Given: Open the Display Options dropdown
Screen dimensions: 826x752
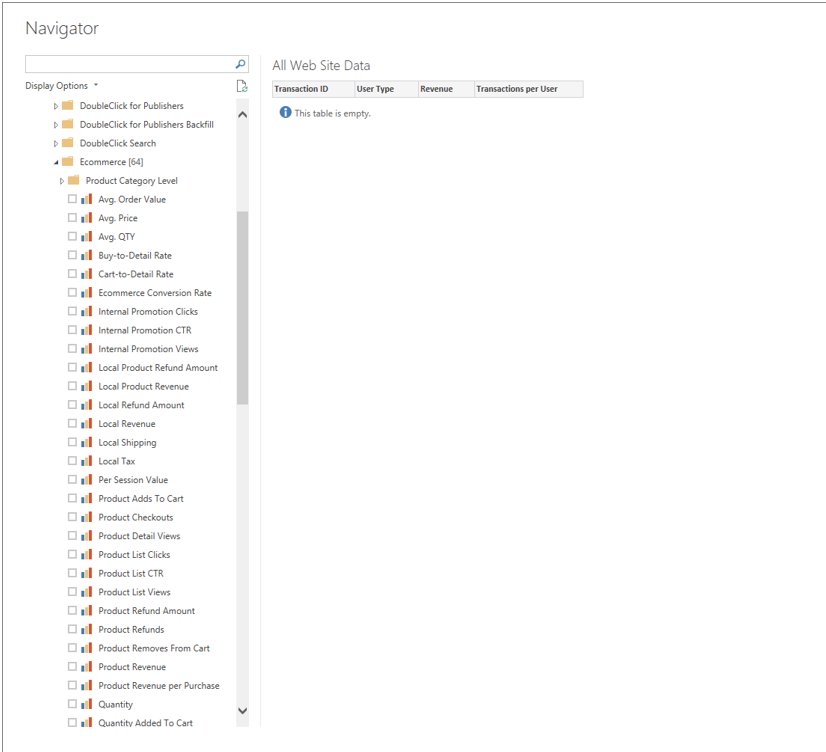Looking at the screenshot, I should tap(62, 85).
